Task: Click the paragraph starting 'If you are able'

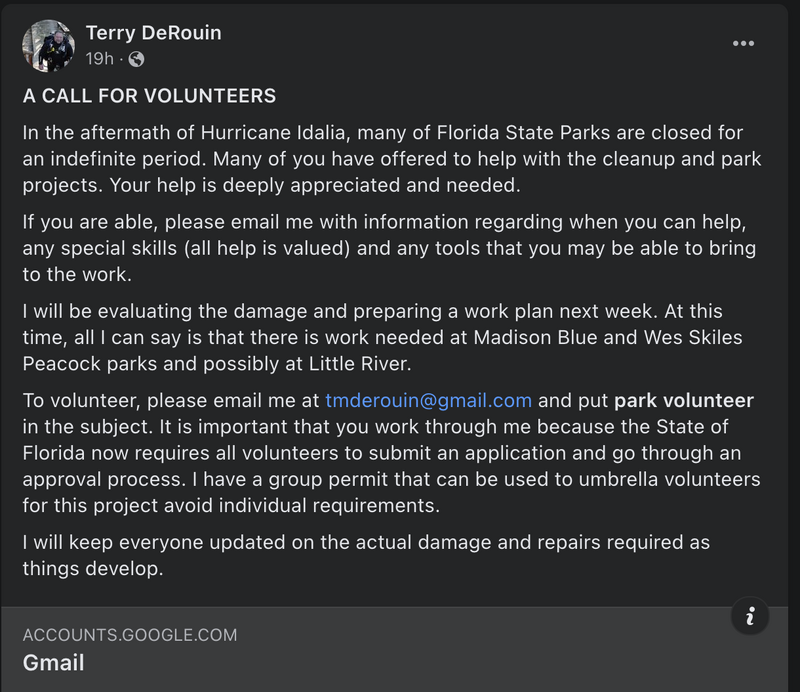Action: [388, 248]
